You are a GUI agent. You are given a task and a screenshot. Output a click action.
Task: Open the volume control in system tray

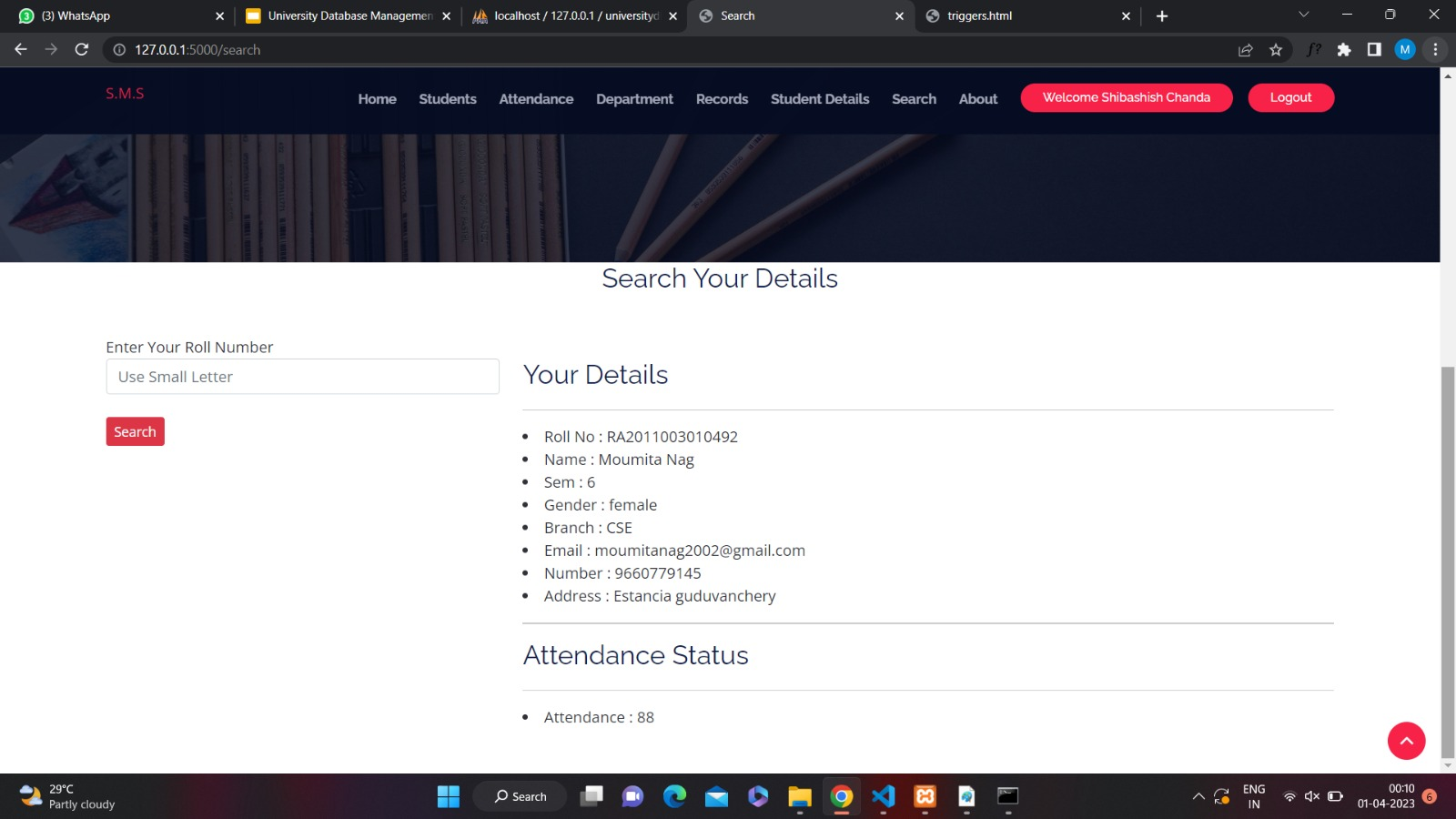(x=1310, y=795)
